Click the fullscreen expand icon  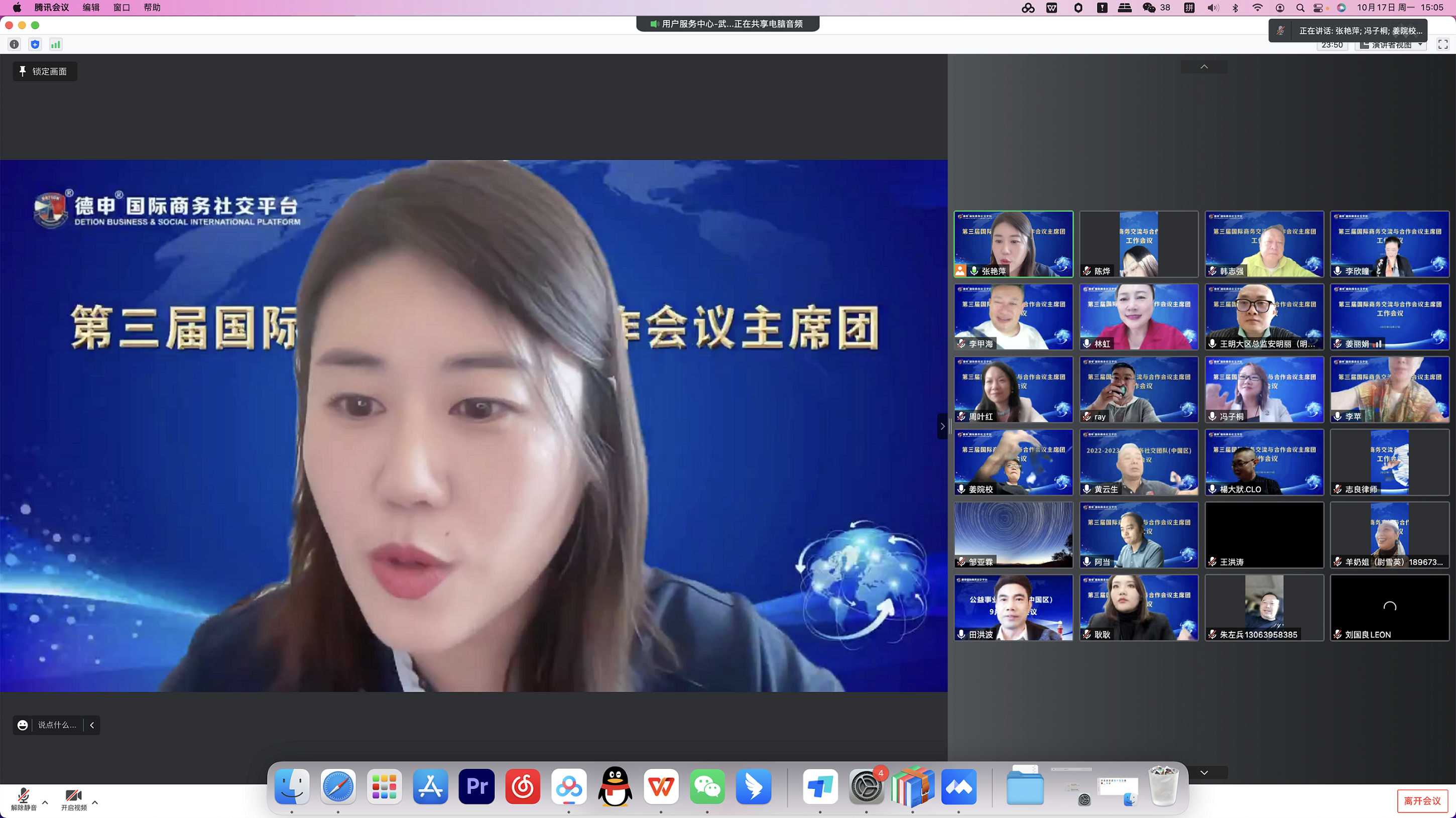(1443, 44)
